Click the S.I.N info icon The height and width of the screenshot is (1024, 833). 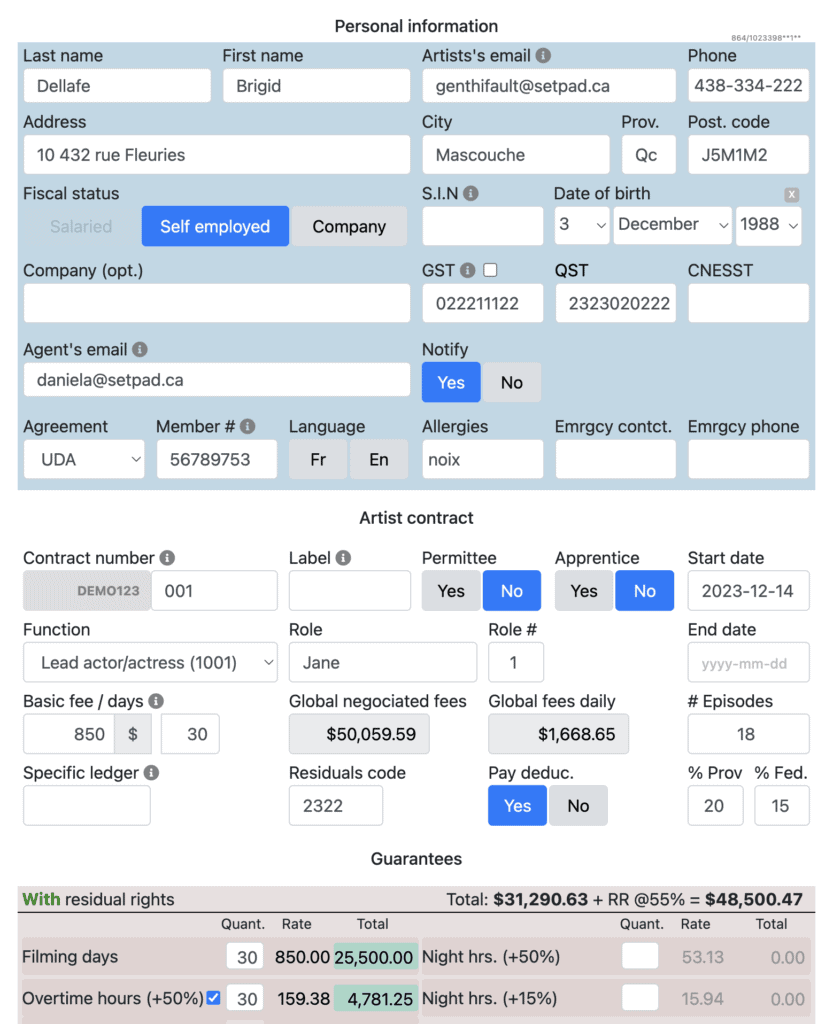pyautogui.click(x=471, y=194)
